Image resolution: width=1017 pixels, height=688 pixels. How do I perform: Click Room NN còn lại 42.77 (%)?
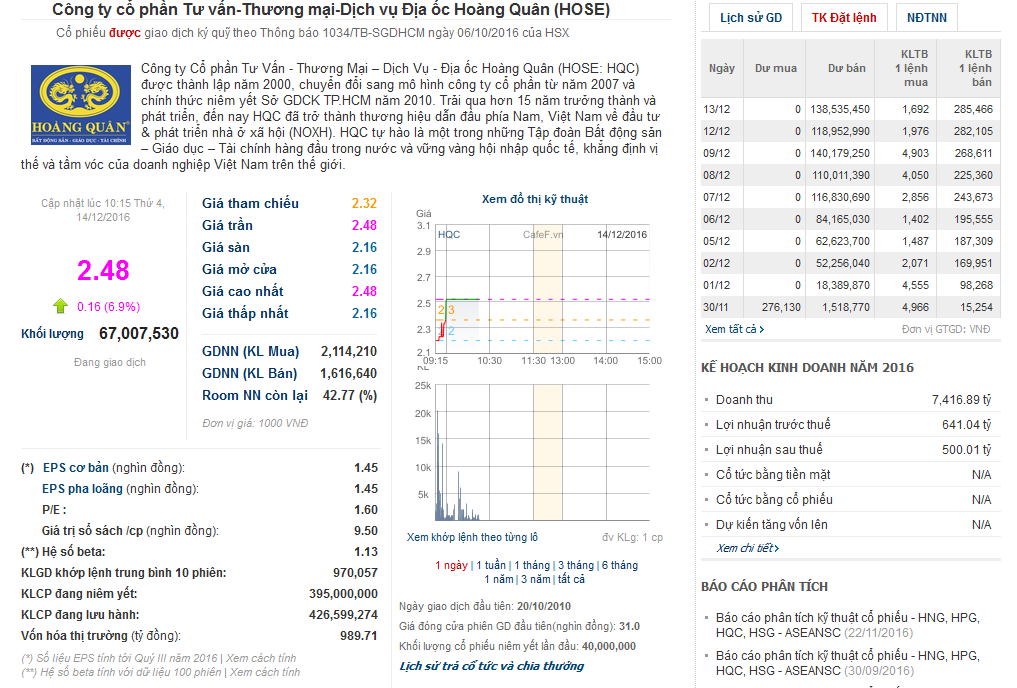tap(350, 396)
